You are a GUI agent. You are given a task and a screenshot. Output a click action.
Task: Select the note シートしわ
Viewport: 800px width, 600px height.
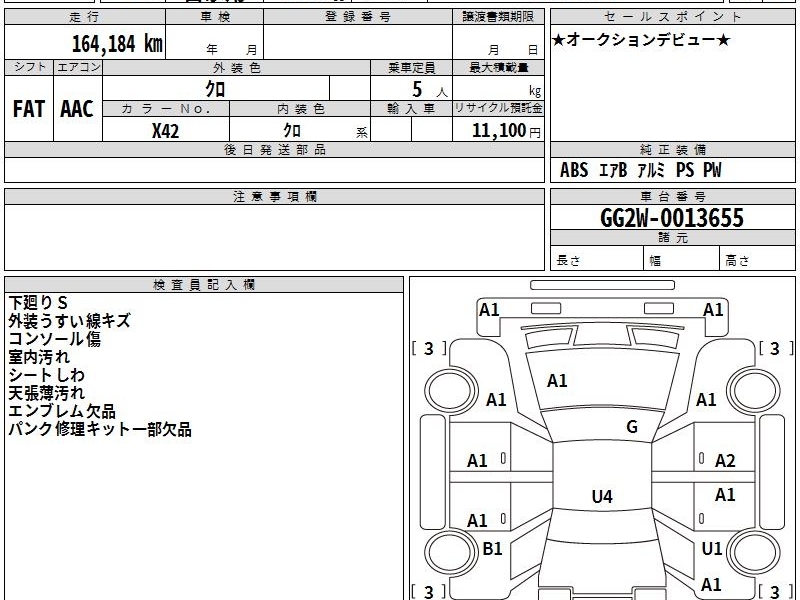(x=46, y=375)
